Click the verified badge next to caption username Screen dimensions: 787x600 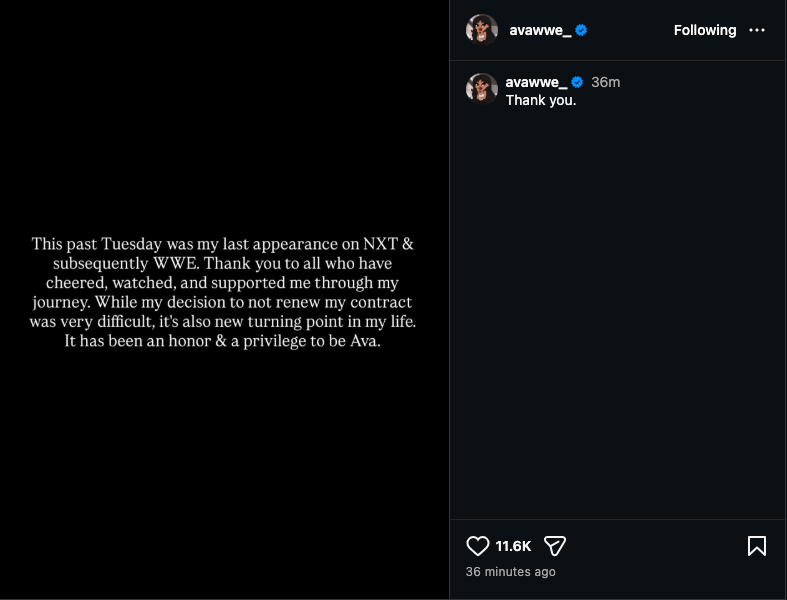pyautogui.click(x=577, y=82)
